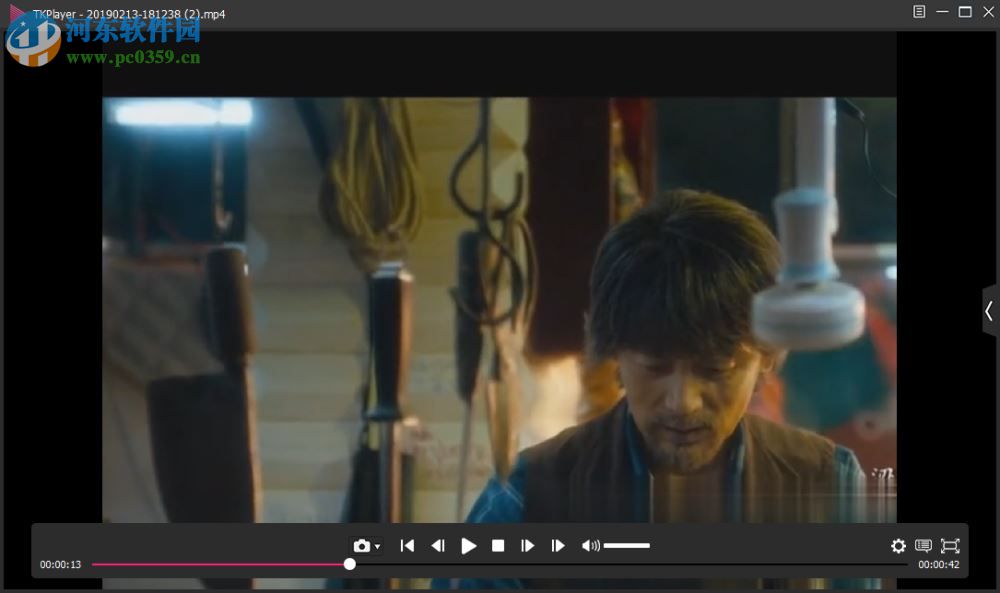Mute audio with the speaker icon
The image size is (1000, 593).
[x=591, y=546]
